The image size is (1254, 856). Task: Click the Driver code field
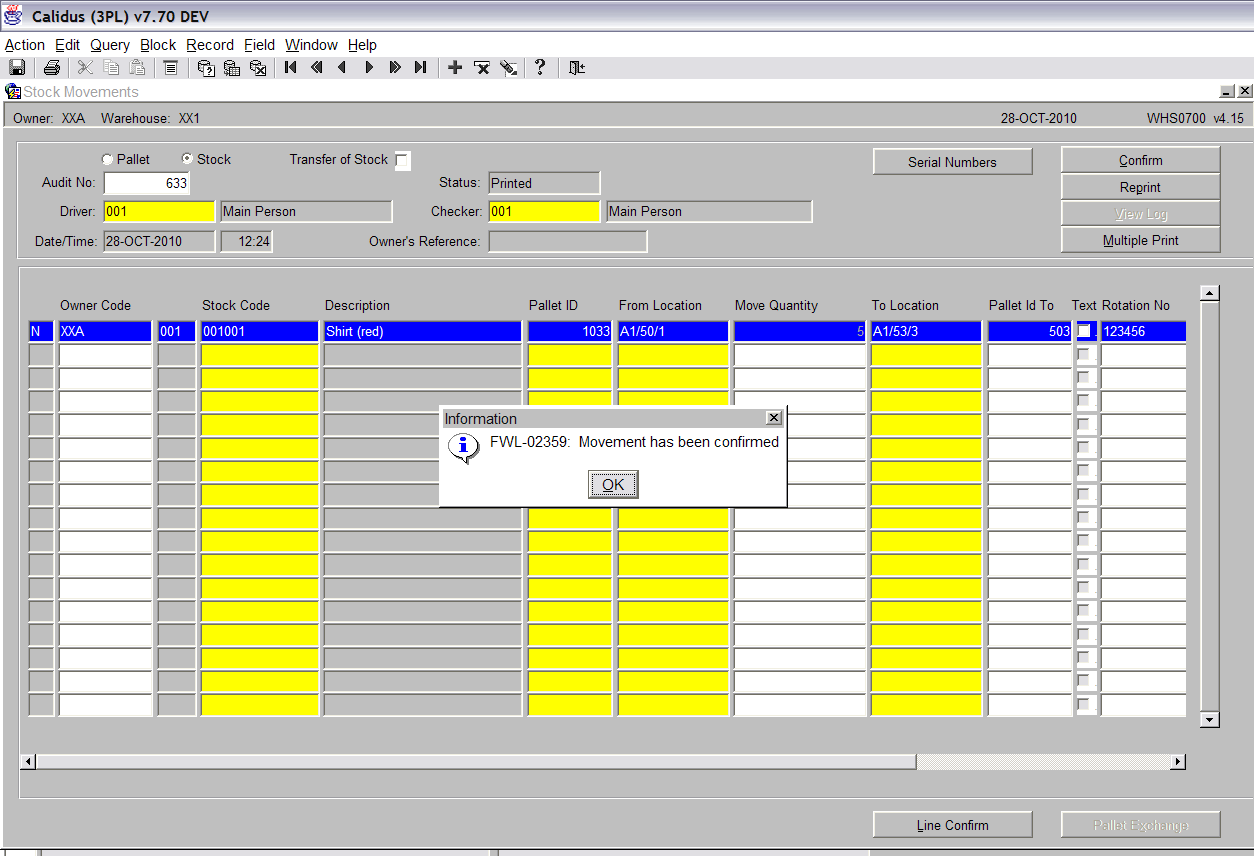pyautogui.click(x=159, y=211)
